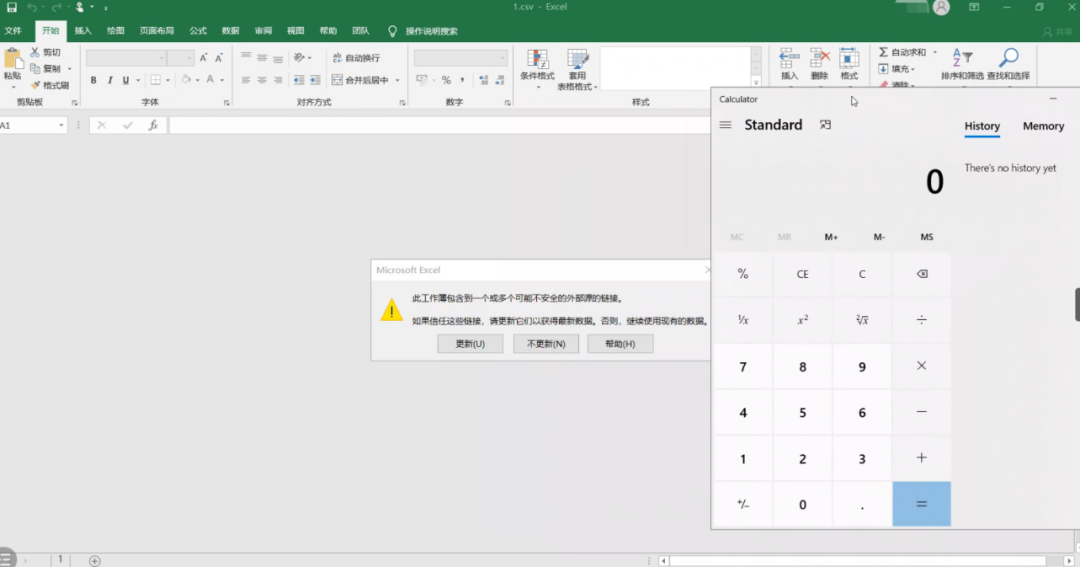The image size is (1080, 567).
Task: Click Merge and Center (合并后居中)
Action: [360, 80]
